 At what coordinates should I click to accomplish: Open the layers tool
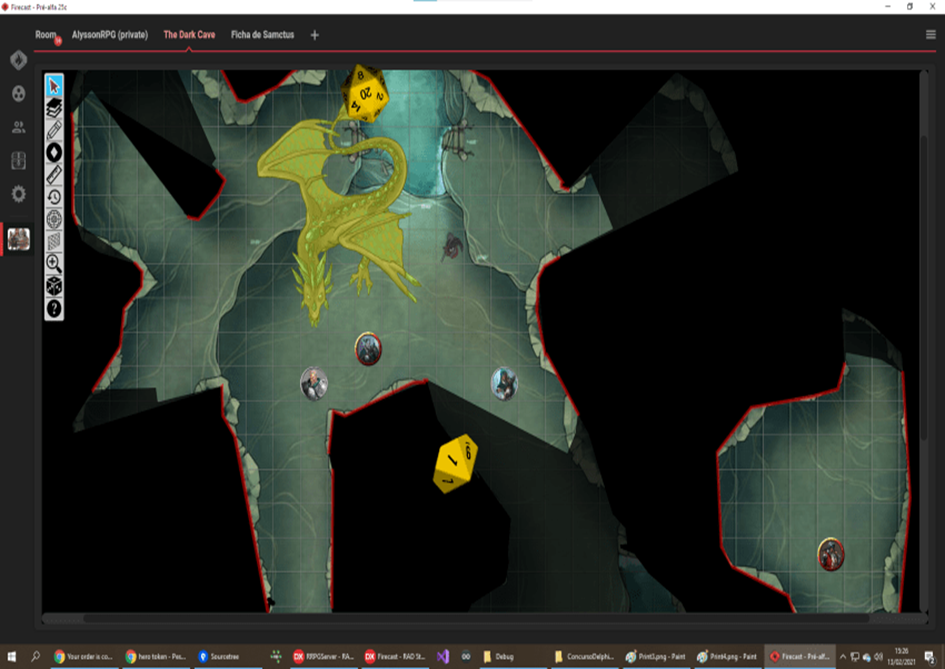click(x=54, y=108)
